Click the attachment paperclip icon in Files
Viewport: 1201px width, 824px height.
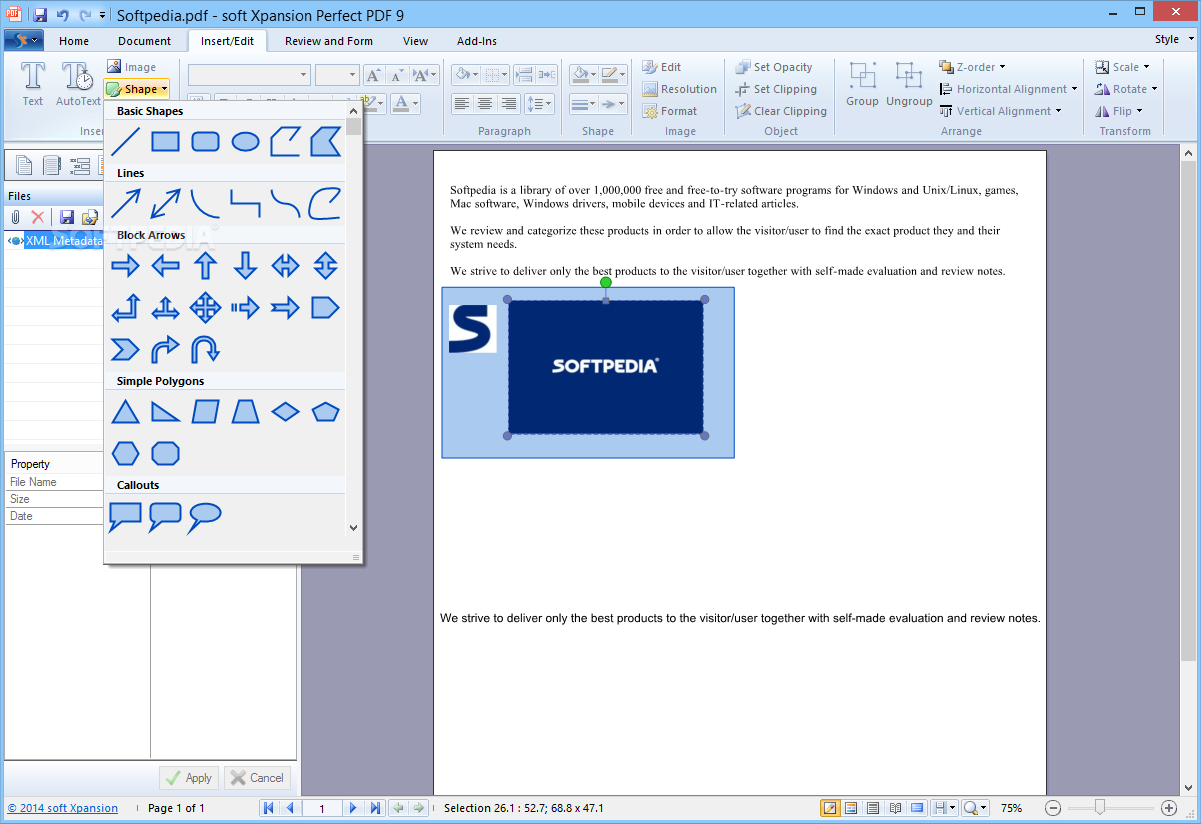tap(16, 217)
